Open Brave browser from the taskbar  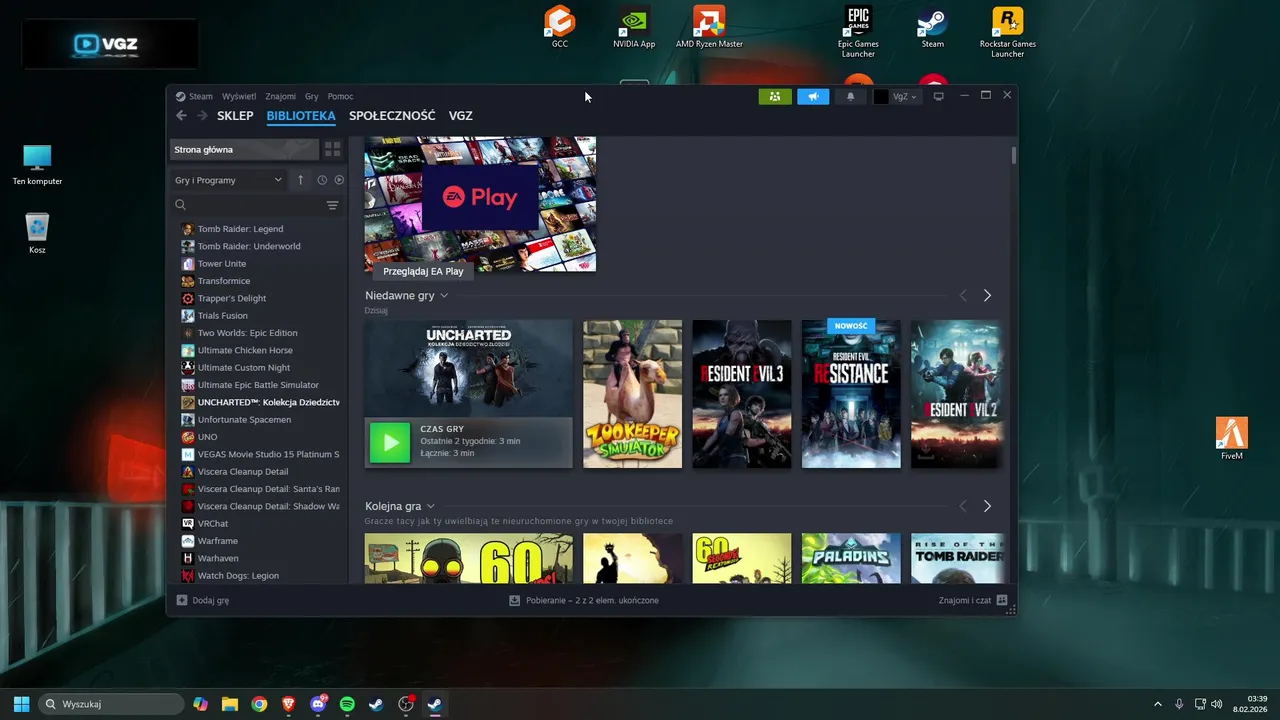289,704
